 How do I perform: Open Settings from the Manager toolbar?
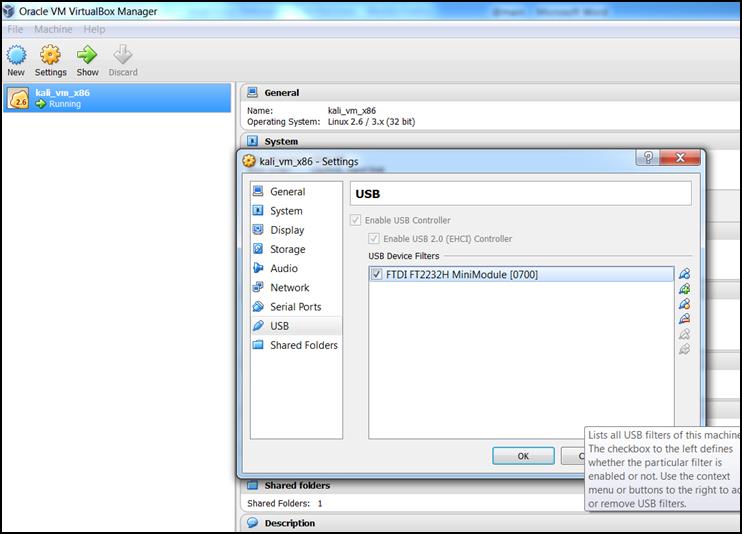[x=50, y=61]
